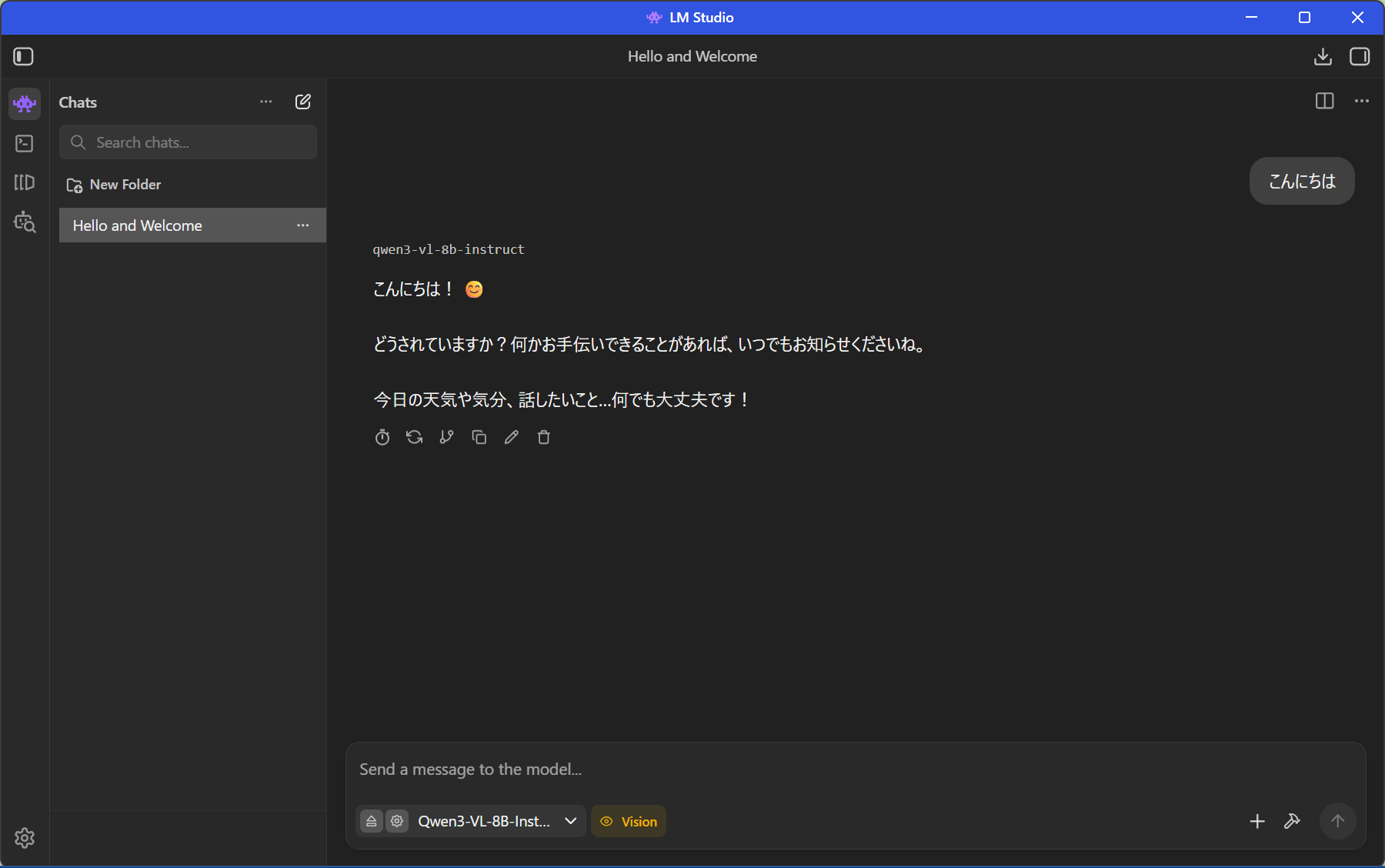Open options for Hello and Welcome chat
Image resolution: width=1385 pixels, height=868 pixels.
[x=303, y=225]
